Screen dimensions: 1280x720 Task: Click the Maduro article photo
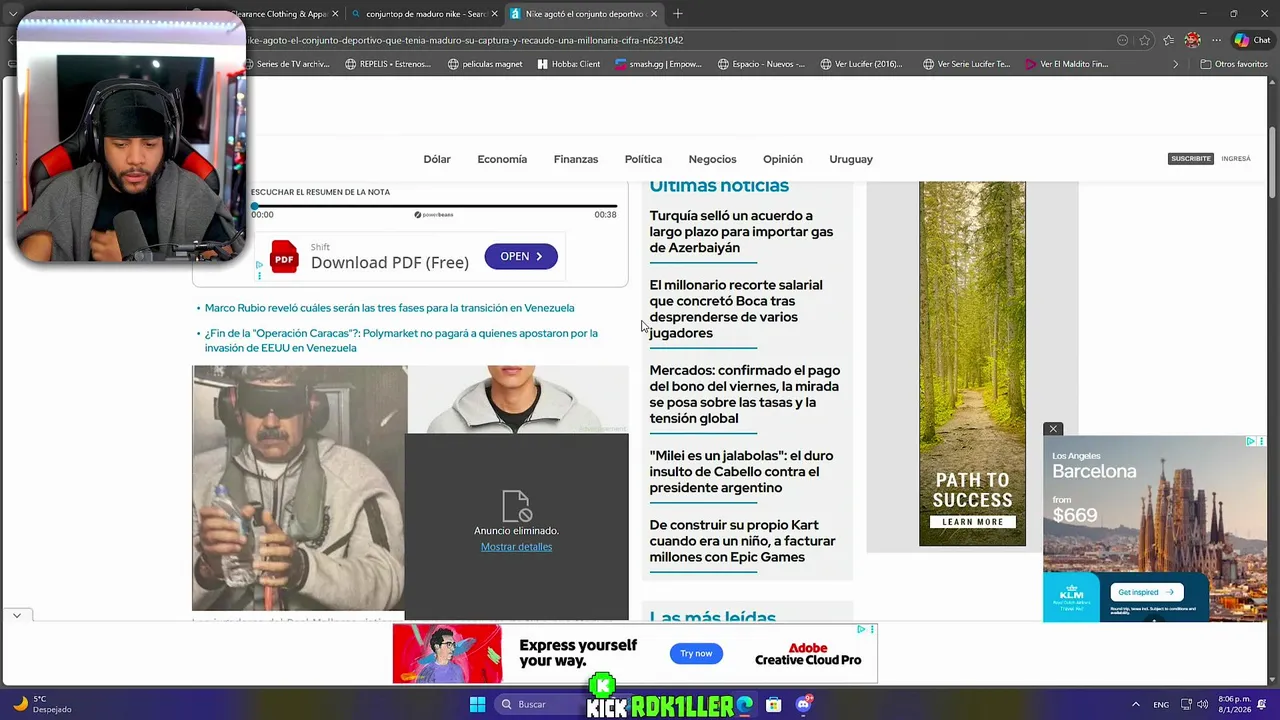[x=299, y=487]
